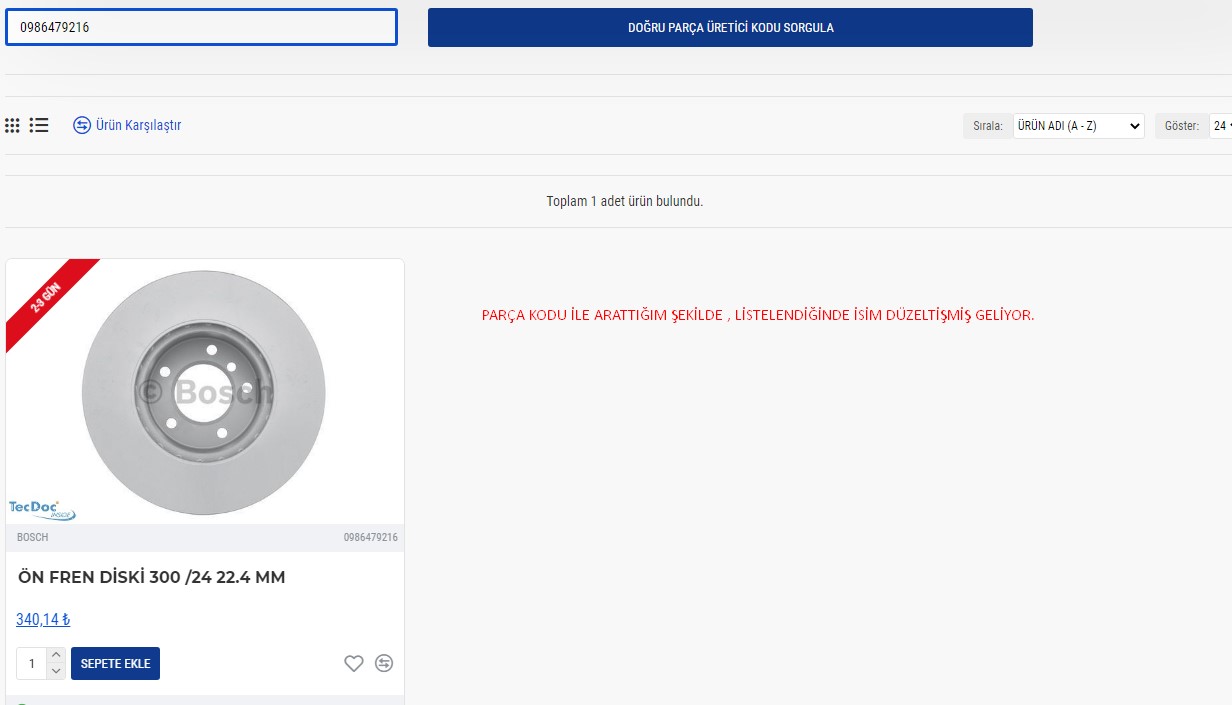Increase quantity with the up arrow
Viewport: 1232px width, 705px height.
(x=56, y=655)
